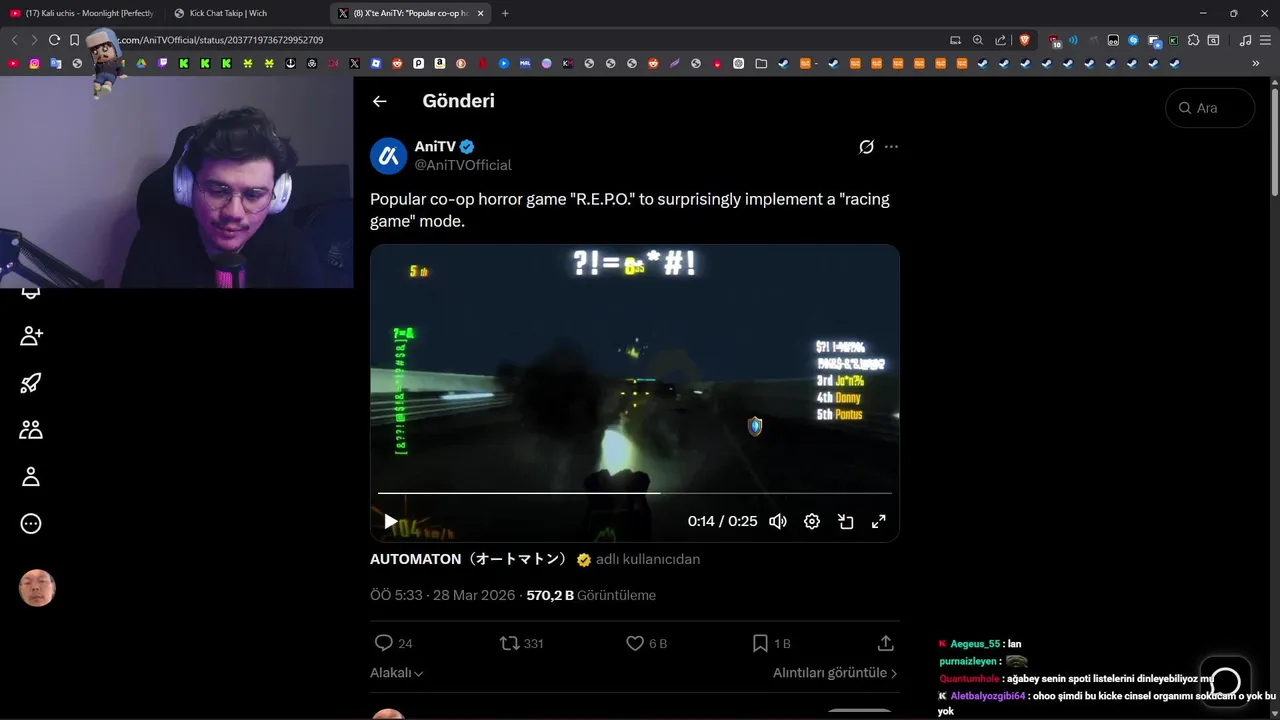Screen dimensions: 1280x720
Task: Open the bookmarks folder icon
Action: pos(761,63)
